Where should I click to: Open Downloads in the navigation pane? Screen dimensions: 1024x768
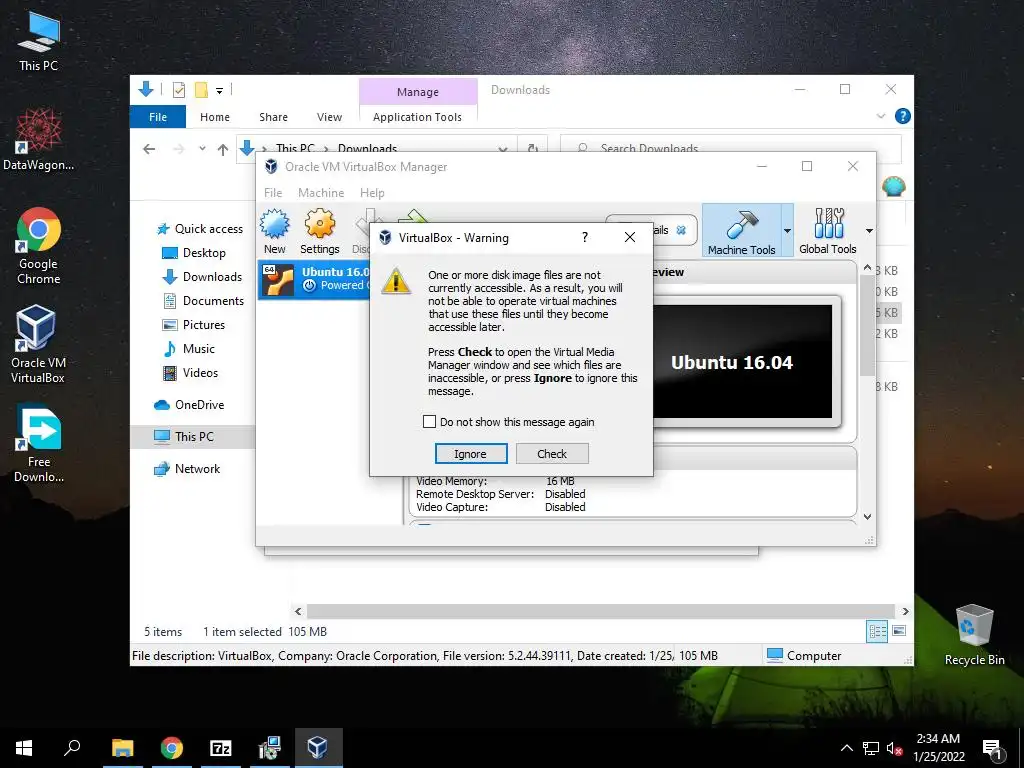(202, 277)
